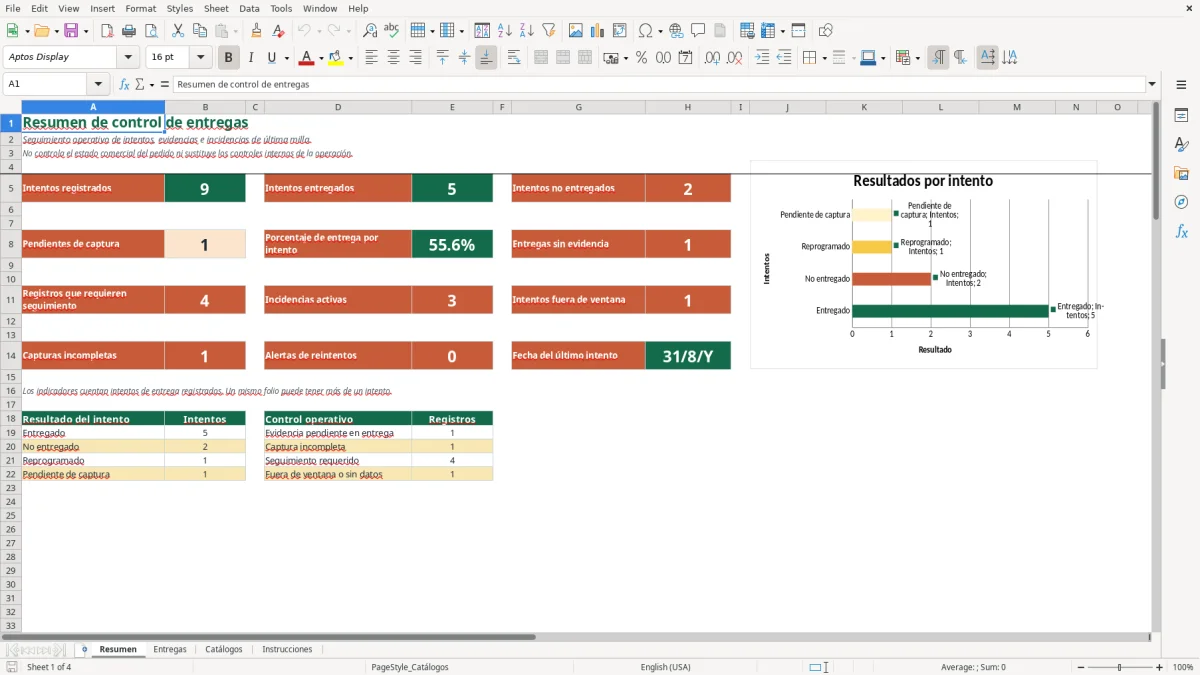Click the Formula equals button
The image size is (1200, 675).
pyautogui.click(x=165, y=84)
